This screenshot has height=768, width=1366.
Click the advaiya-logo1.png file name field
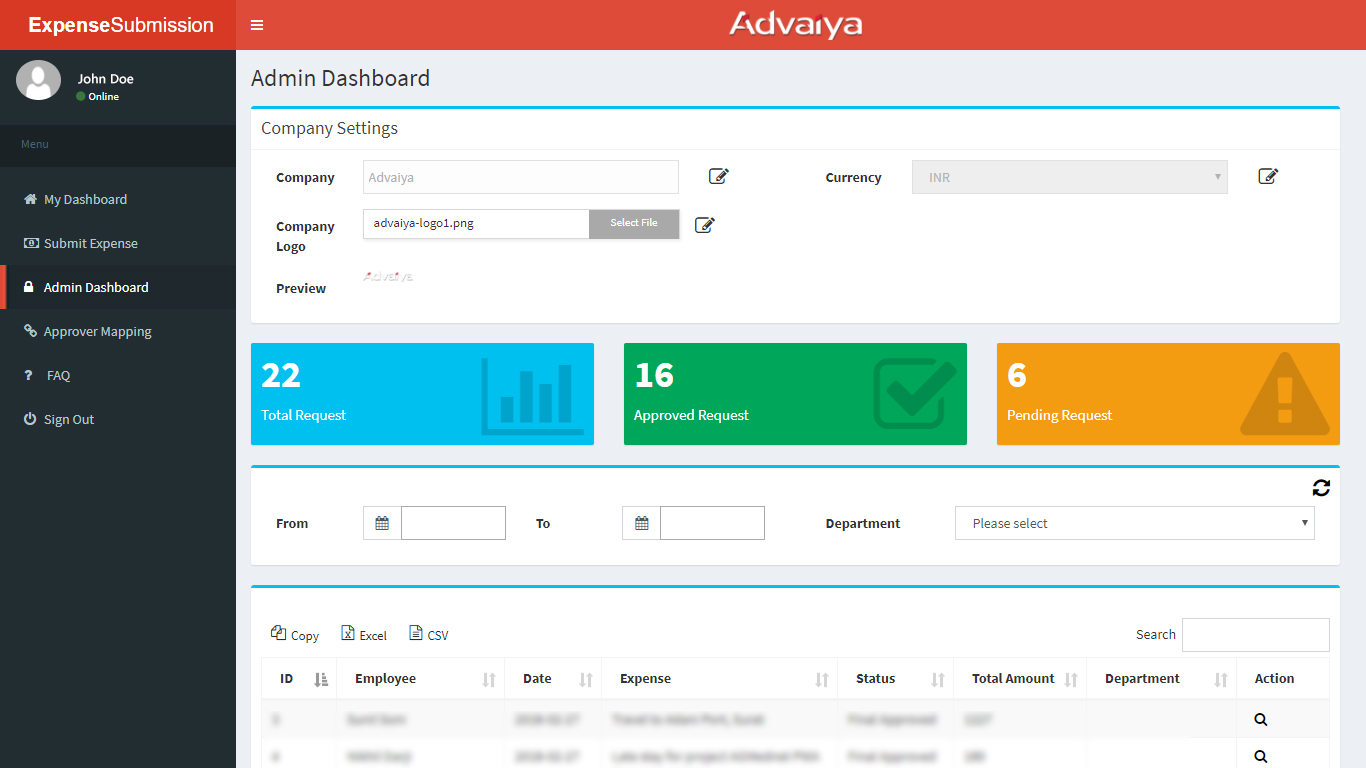(x=476, y=223)
